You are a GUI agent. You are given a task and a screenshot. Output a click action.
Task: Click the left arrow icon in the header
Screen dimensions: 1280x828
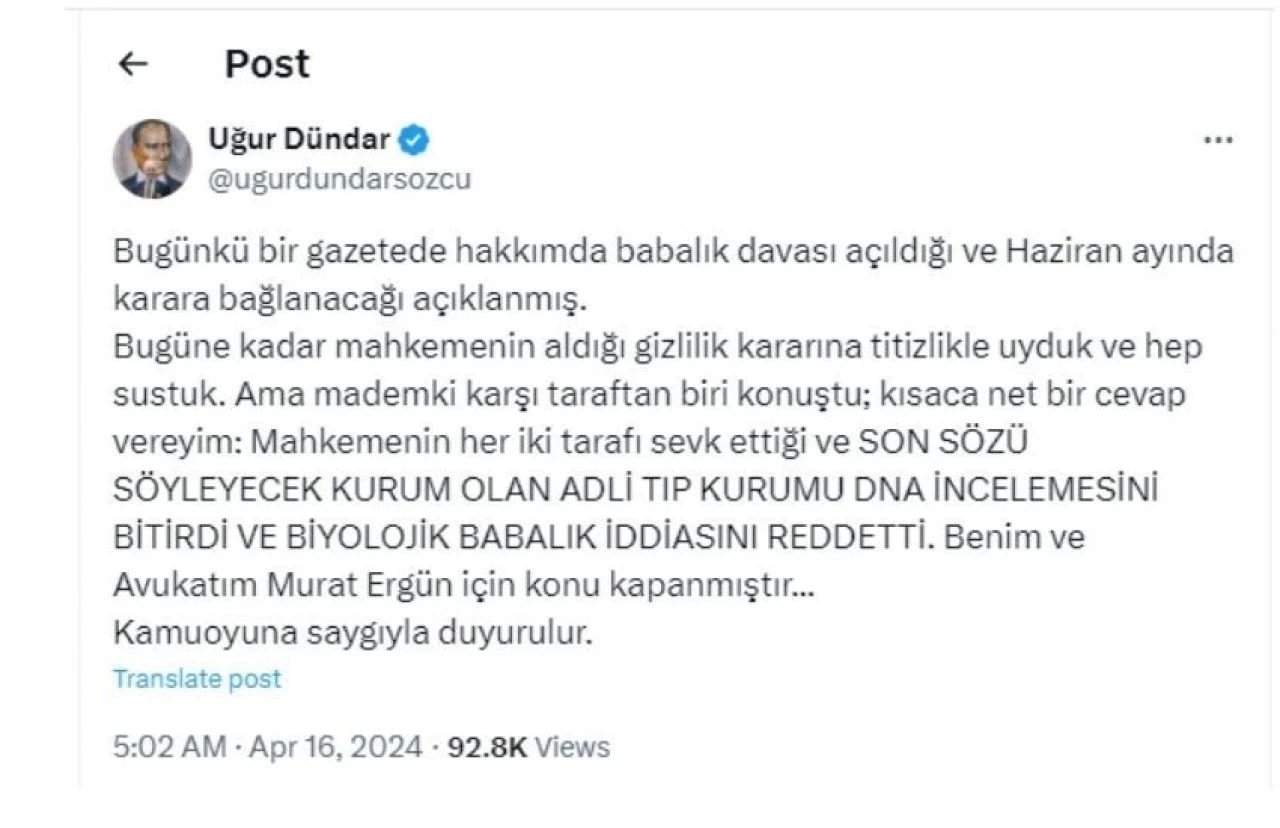point(131,63)
